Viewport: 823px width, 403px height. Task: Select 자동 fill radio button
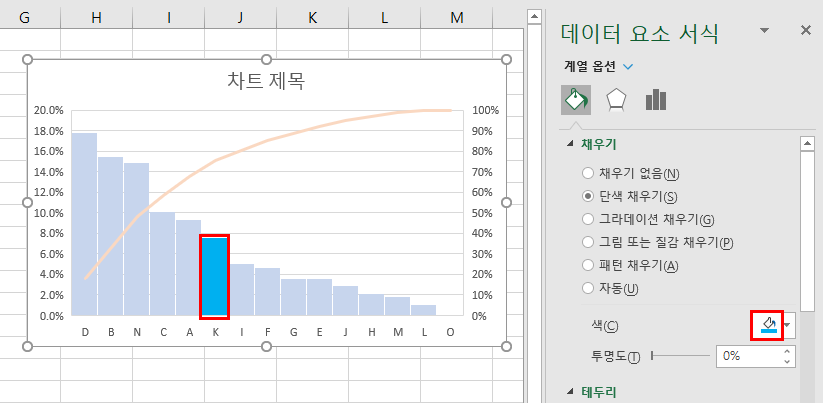tap(588, 288)
